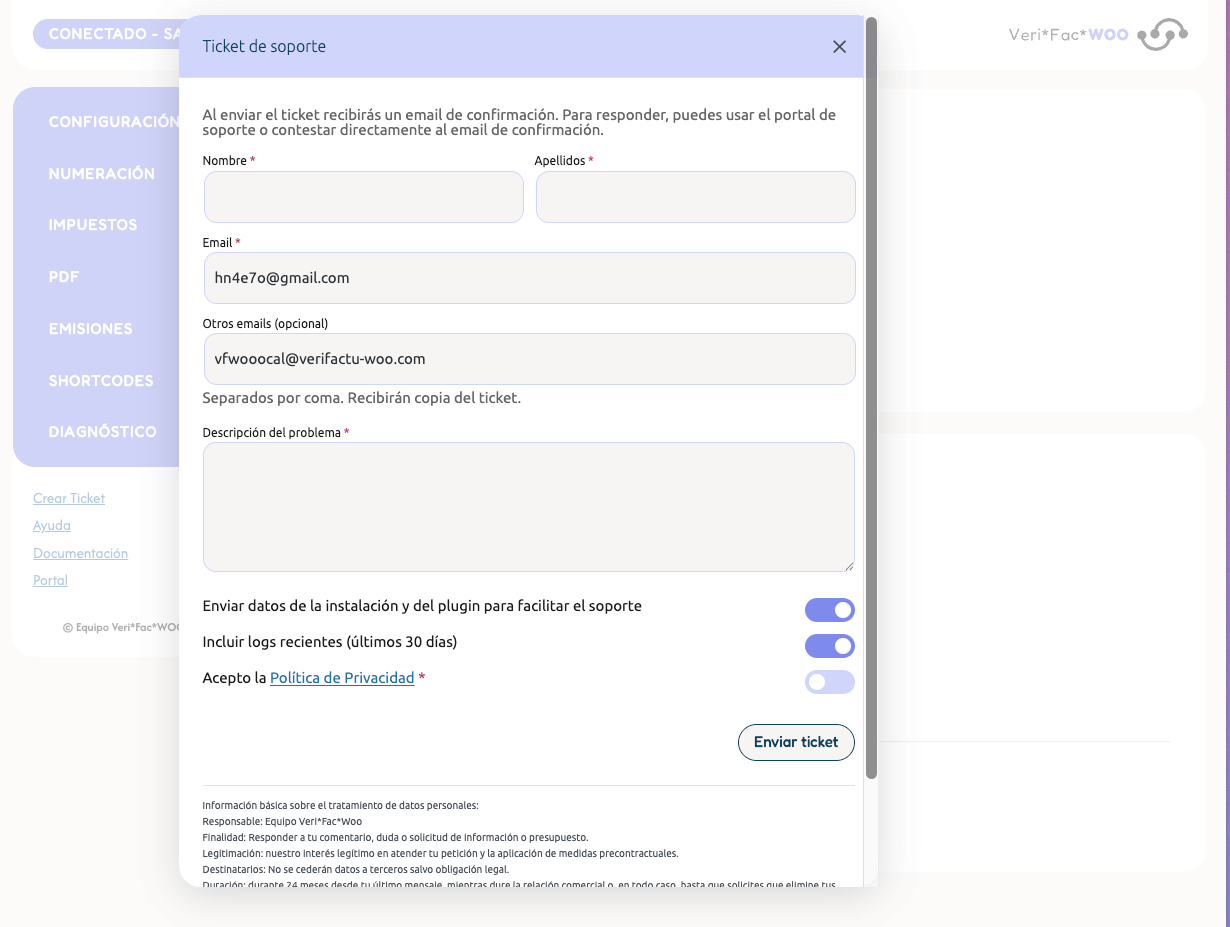Open the Configuración menu item
The height and width of the screenshot is (927, 1230).
(x=114, y=121)
